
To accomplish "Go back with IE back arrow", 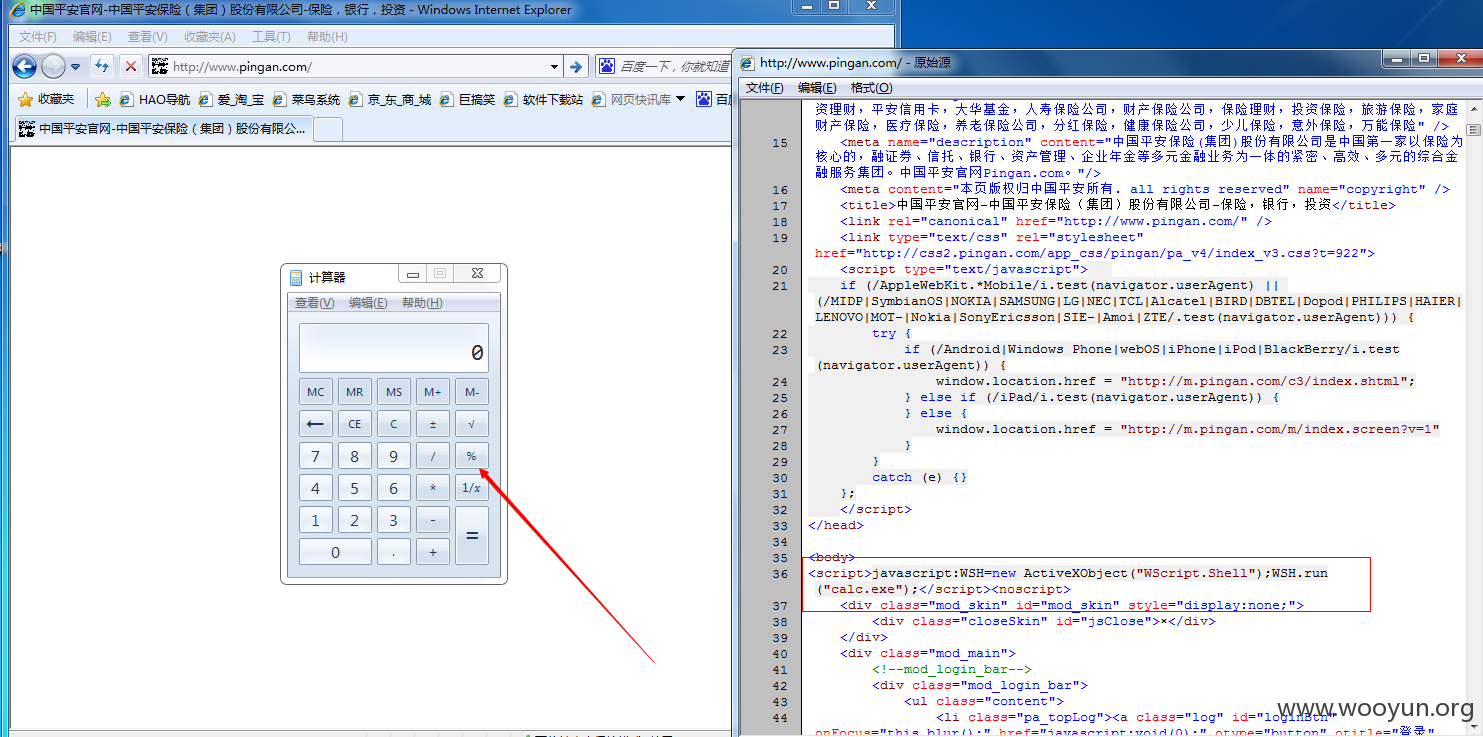I will pos(24,67).
